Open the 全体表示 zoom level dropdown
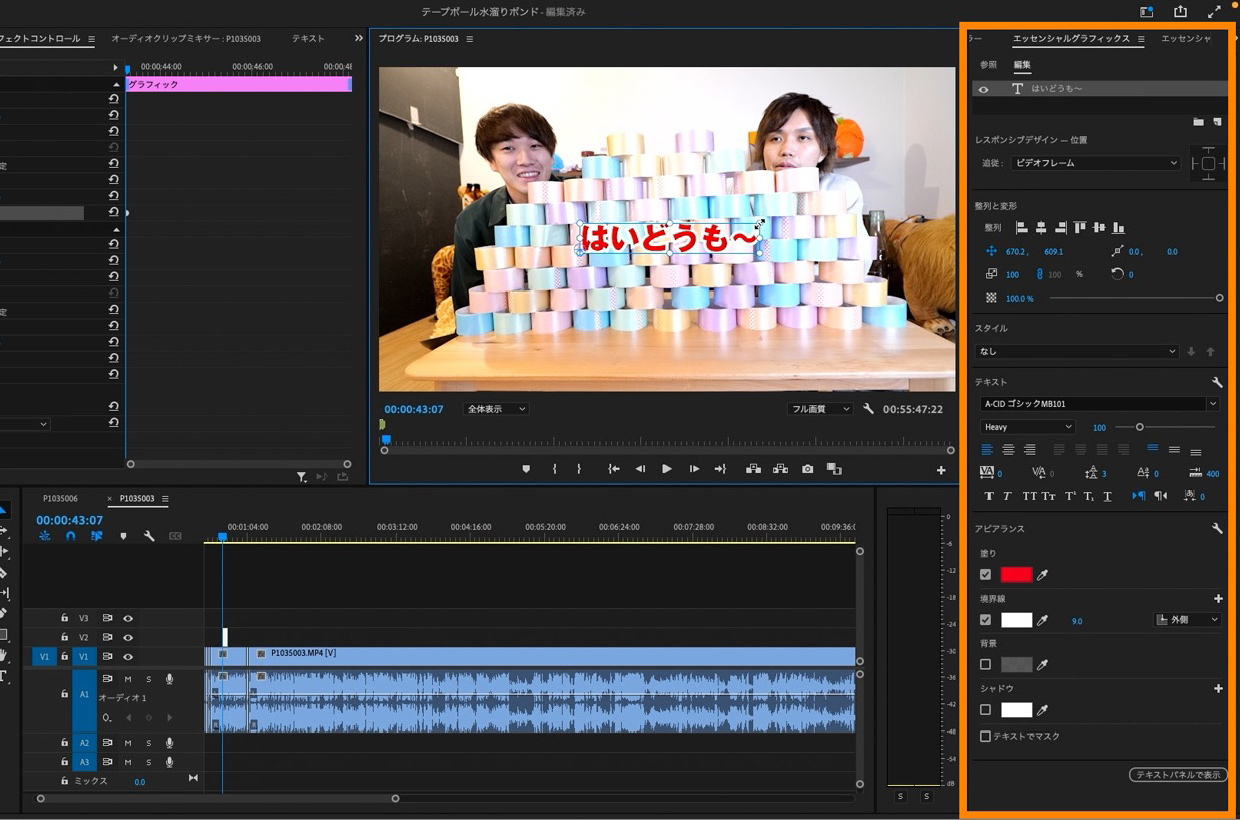The image size is (1240, 820). point(495,409)
